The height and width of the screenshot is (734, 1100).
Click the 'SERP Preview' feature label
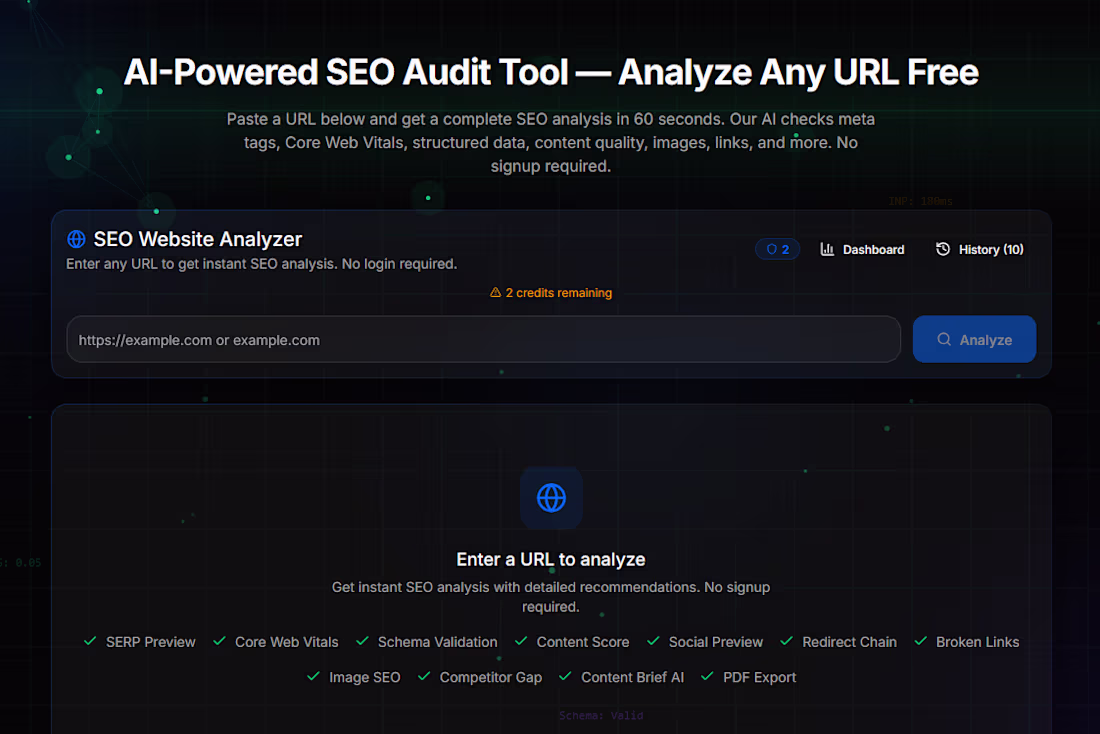(151, 642)
